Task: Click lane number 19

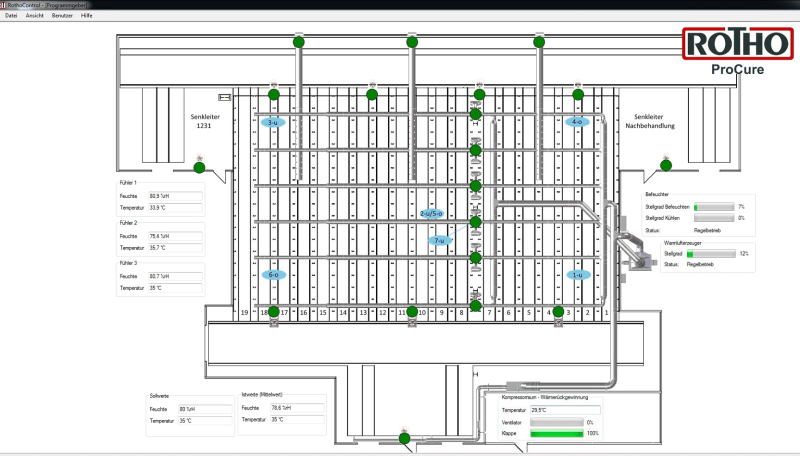Action: pyautogui.click(x=244, y=313)
